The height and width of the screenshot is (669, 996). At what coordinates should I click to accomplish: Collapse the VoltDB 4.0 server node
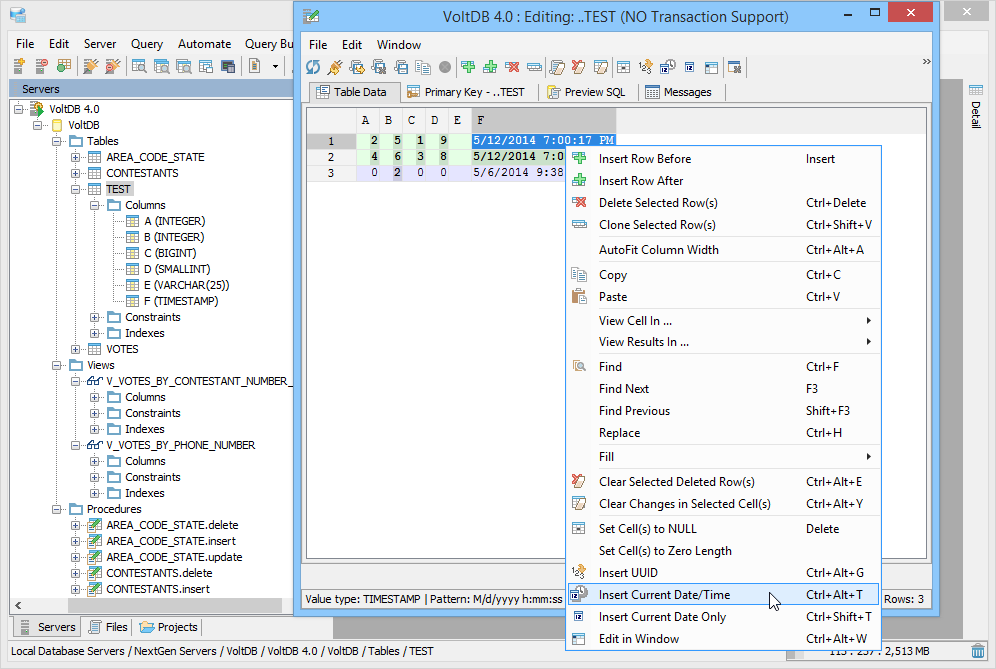point(18,109)
